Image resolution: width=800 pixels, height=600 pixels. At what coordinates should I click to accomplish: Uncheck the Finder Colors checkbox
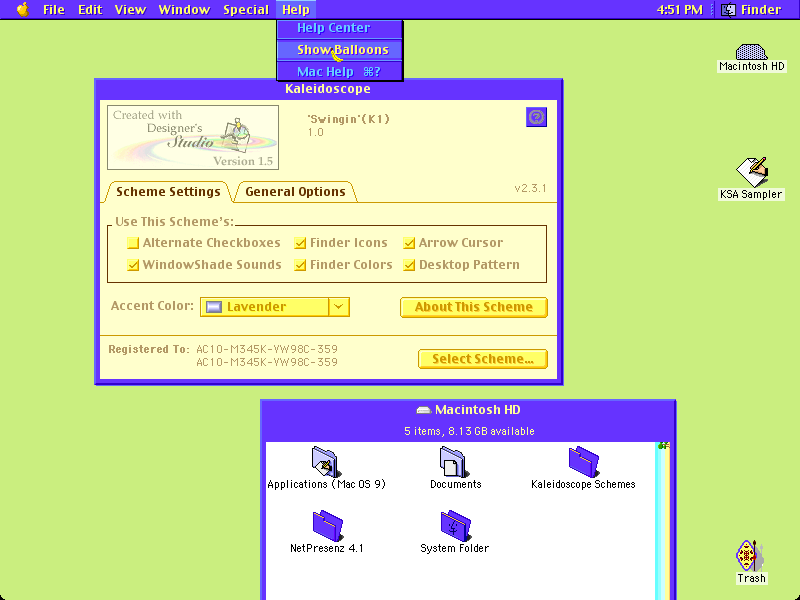click(300, 265)
